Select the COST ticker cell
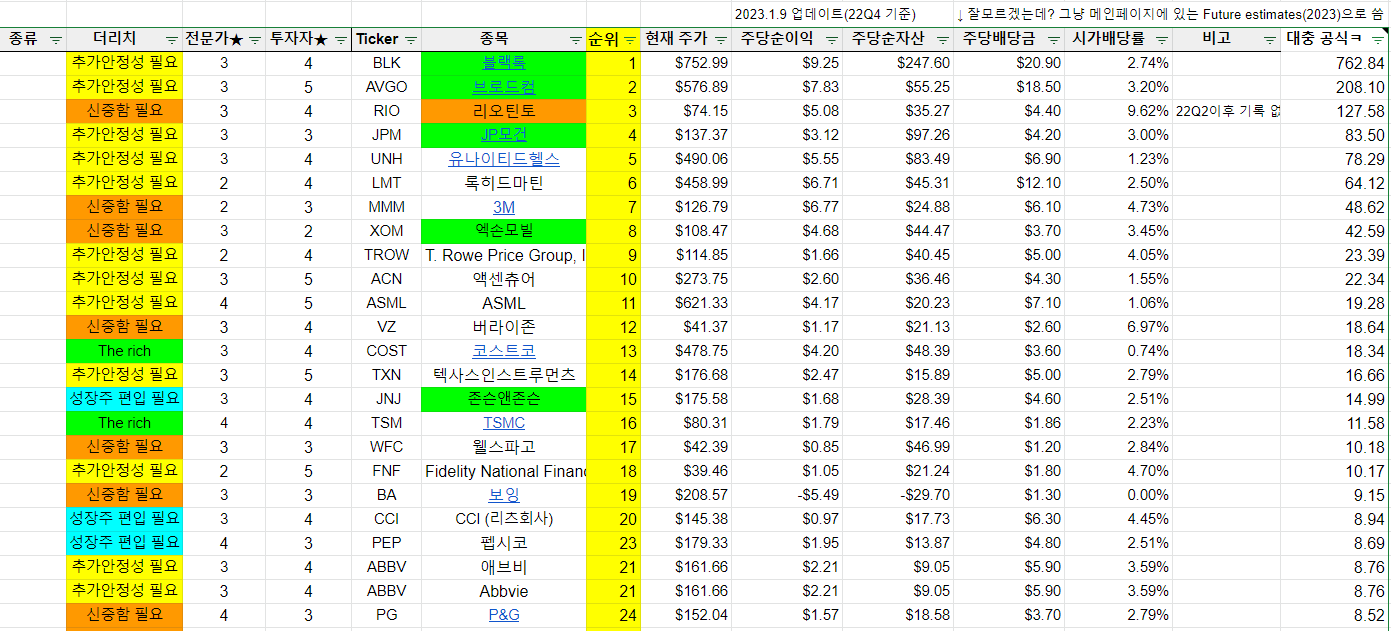The width and height of the screenshot is (1391, 631). click(386, 351)
